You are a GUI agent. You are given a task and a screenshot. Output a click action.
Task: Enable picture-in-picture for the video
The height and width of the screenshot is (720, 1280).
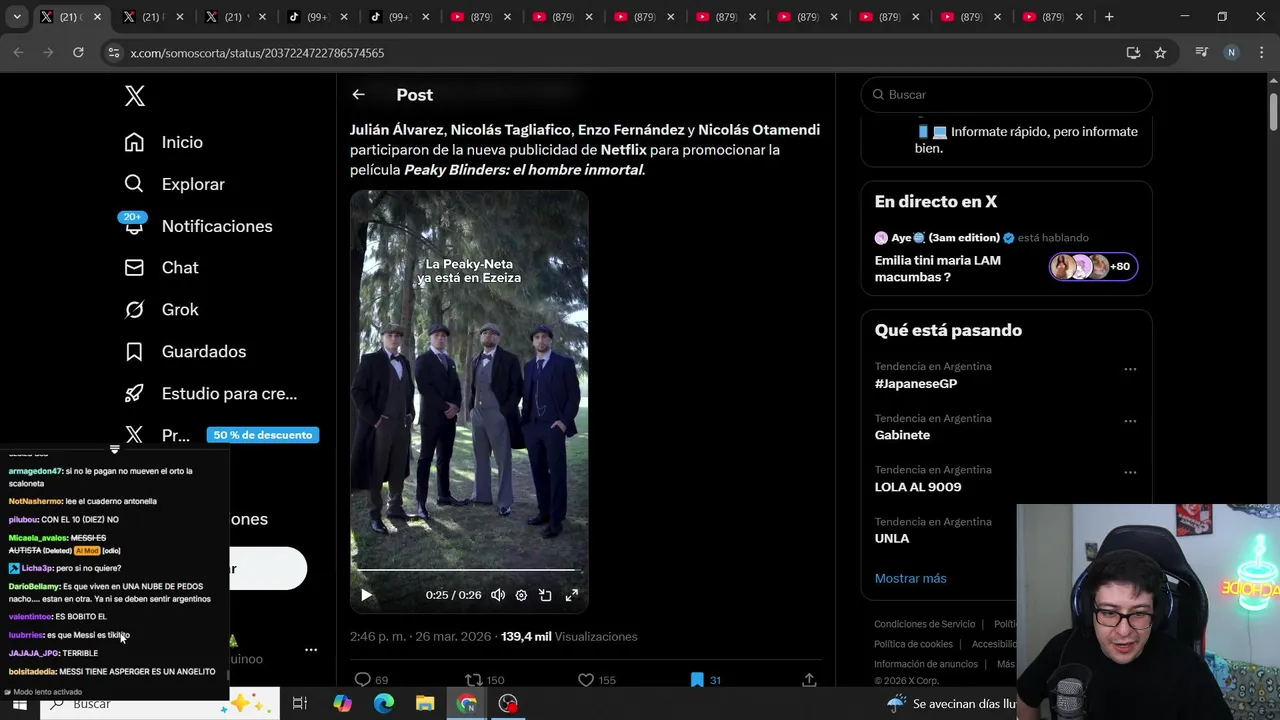(x=545, y=595)
